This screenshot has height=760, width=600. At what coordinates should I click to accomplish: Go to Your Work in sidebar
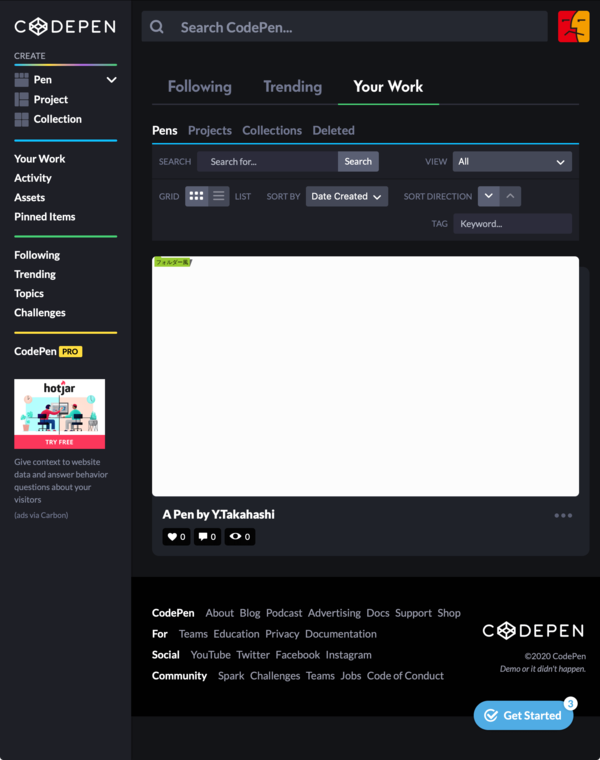40,159
